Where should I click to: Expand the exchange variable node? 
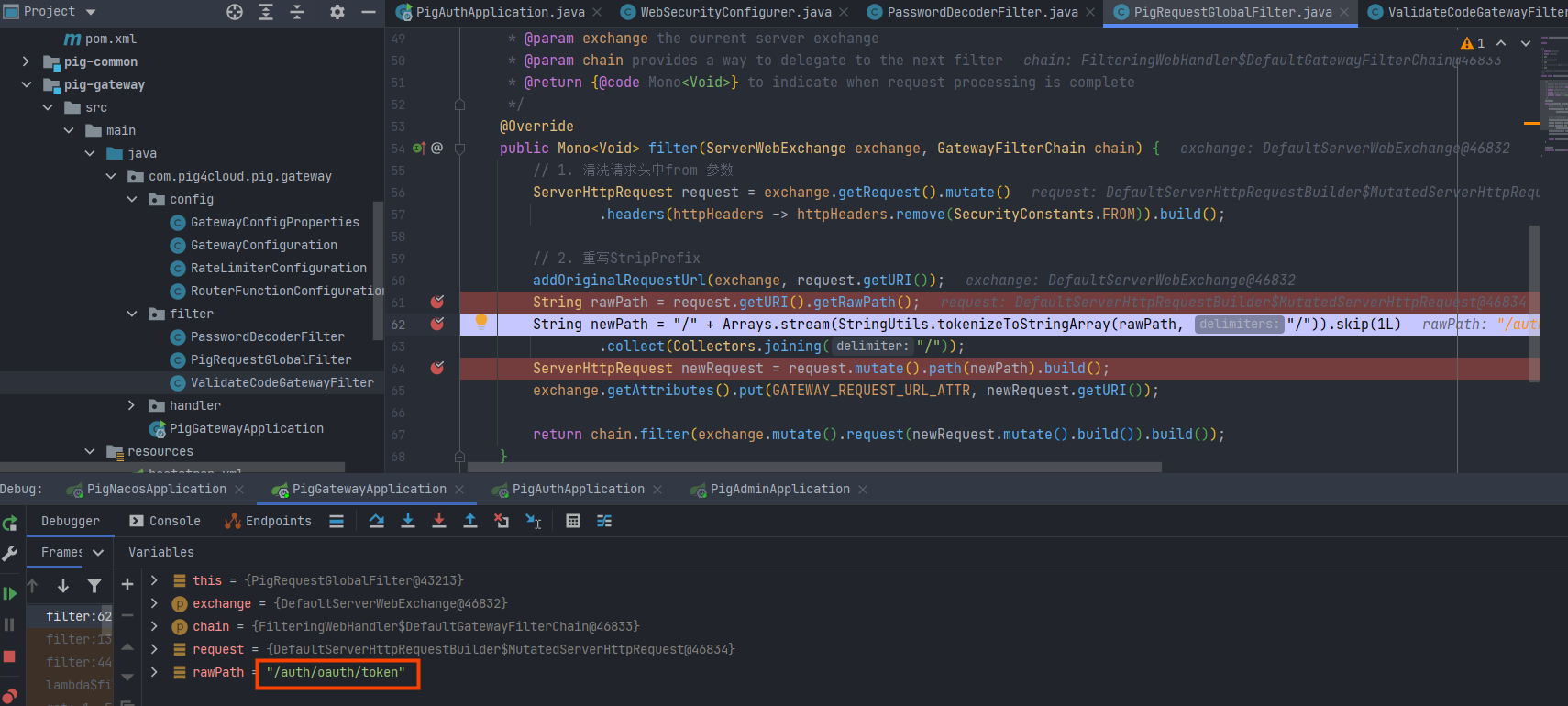(154, 603)
